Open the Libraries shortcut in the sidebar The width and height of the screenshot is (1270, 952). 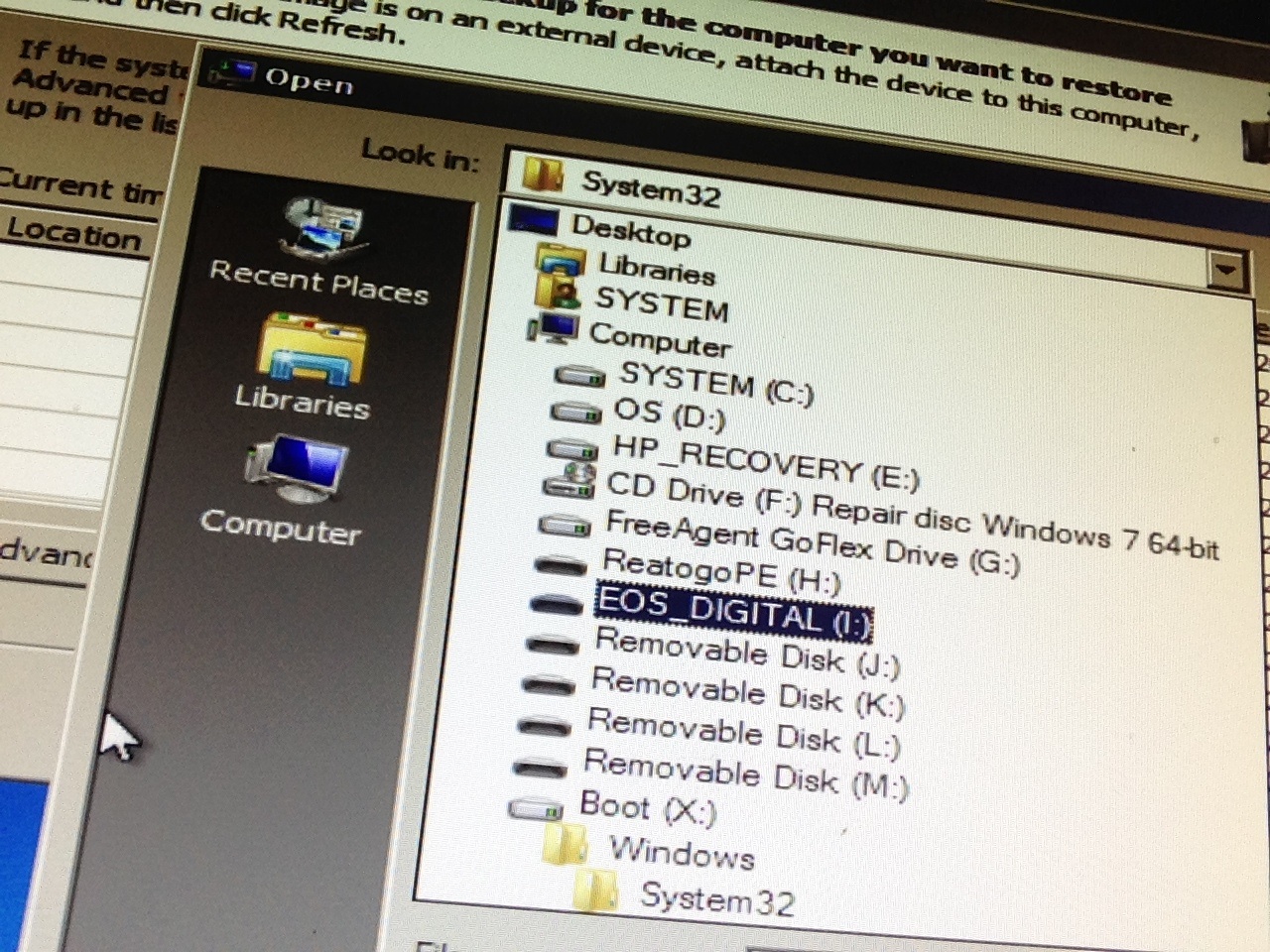pyautogui.click(x=305, y=367)
